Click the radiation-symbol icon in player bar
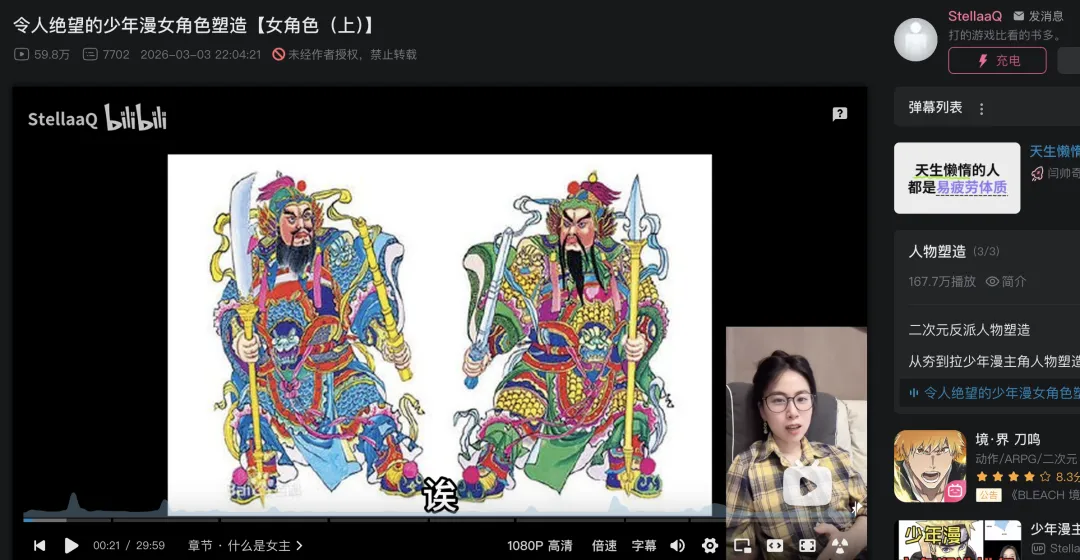 840,546
